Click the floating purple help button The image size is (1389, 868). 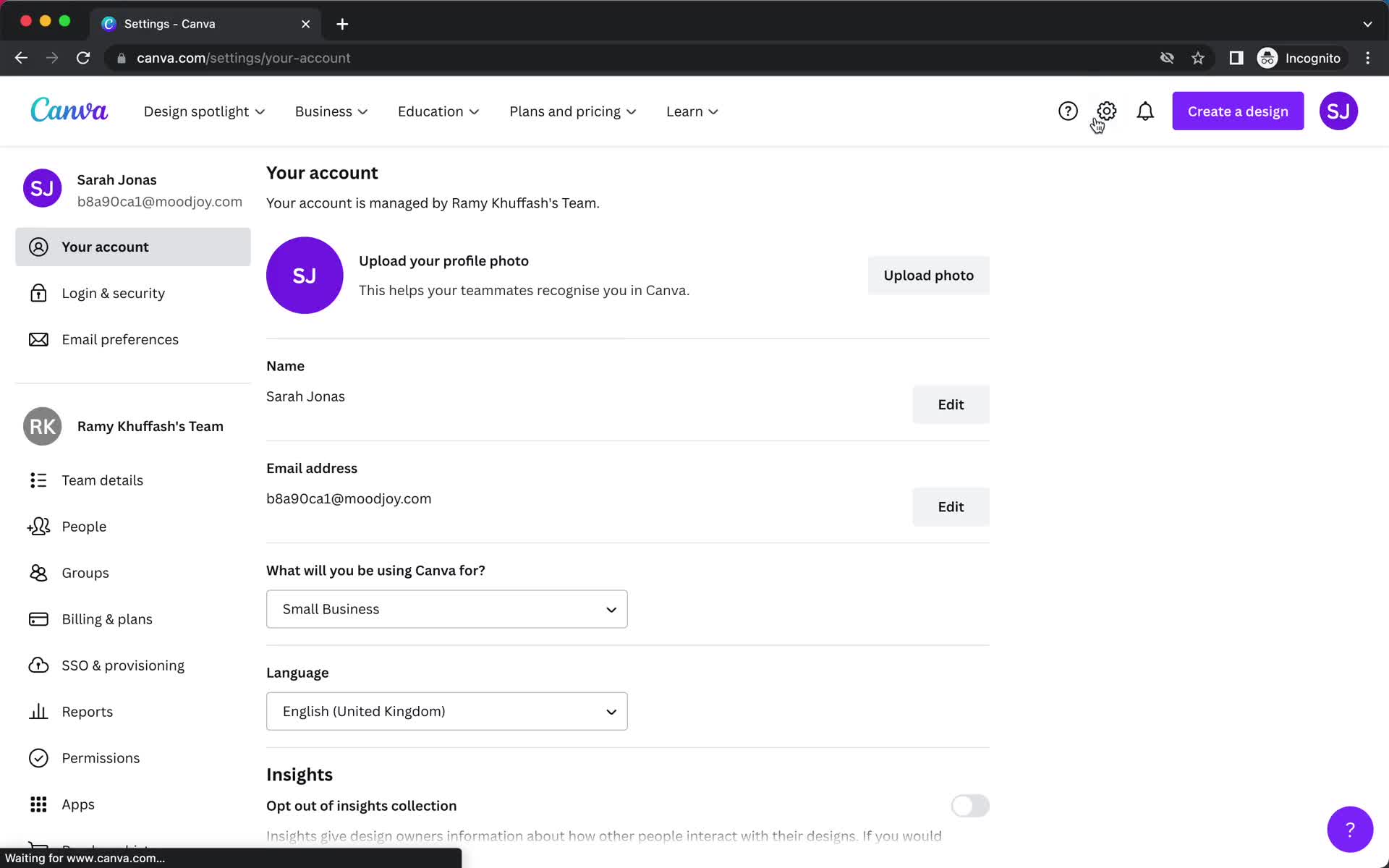(x=1350, y=829)
